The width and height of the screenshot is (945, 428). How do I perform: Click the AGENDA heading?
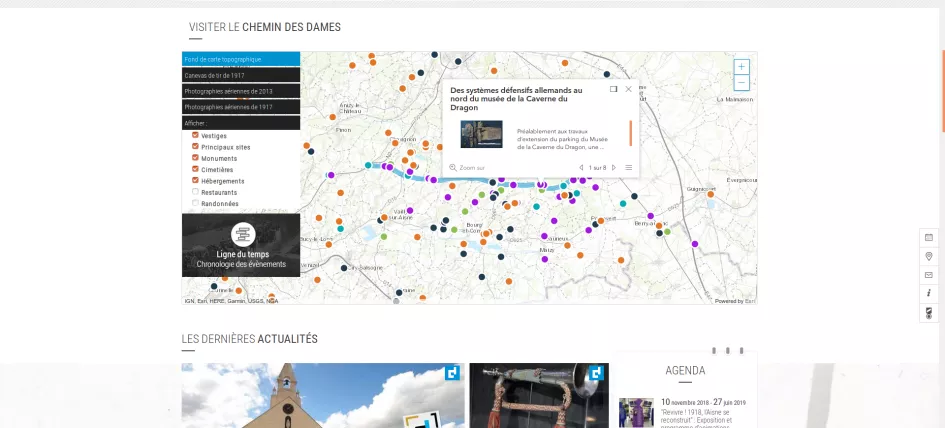click(685, 370)
